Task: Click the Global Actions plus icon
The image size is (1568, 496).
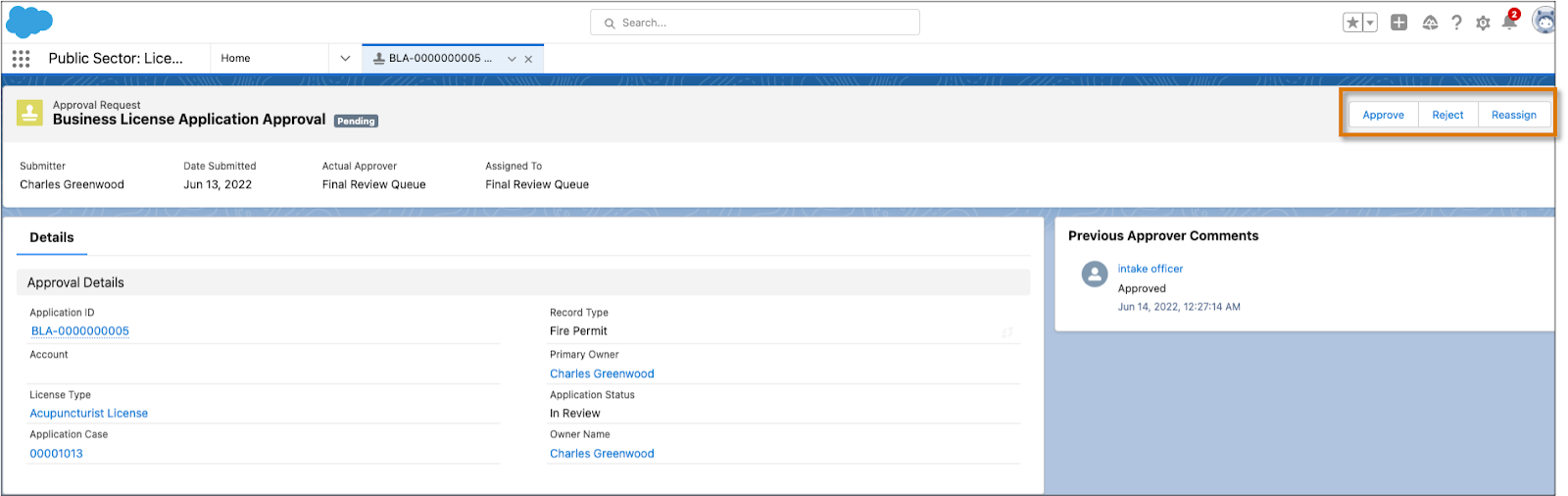Action: [1398, 23]
